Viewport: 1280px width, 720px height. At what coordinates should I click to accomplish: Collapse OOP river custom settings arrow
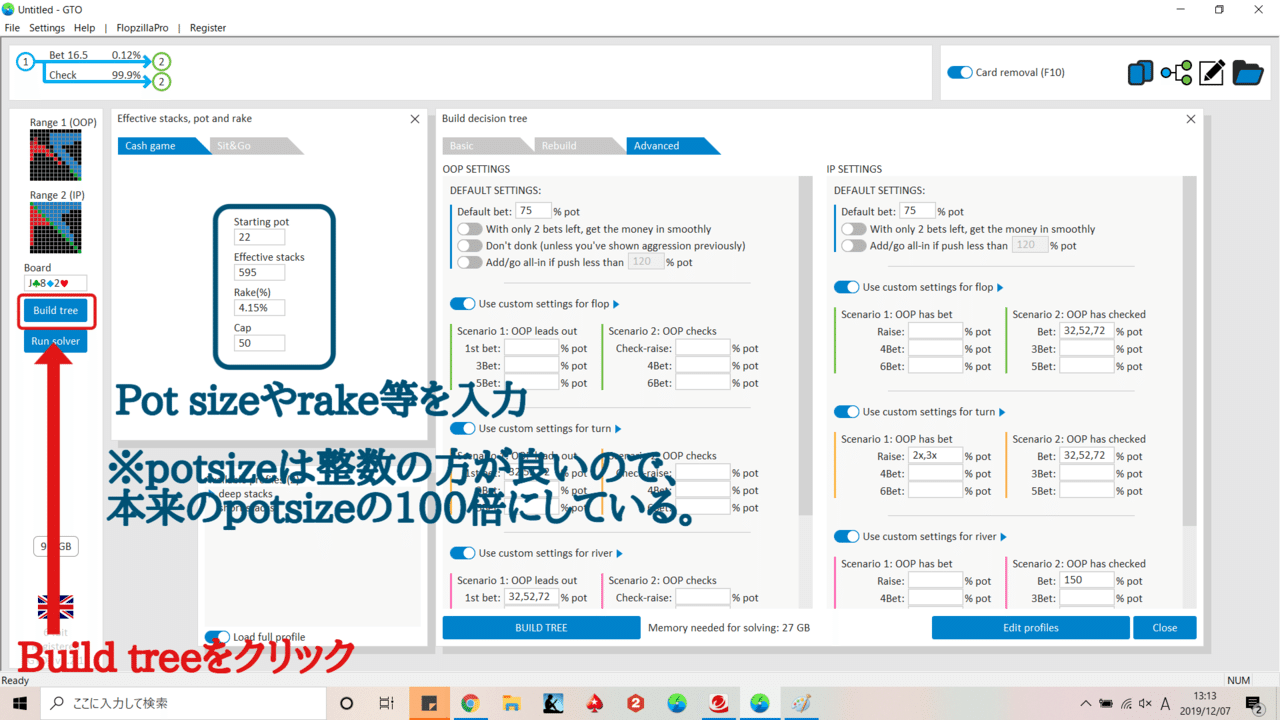click(x=620, y=553)
